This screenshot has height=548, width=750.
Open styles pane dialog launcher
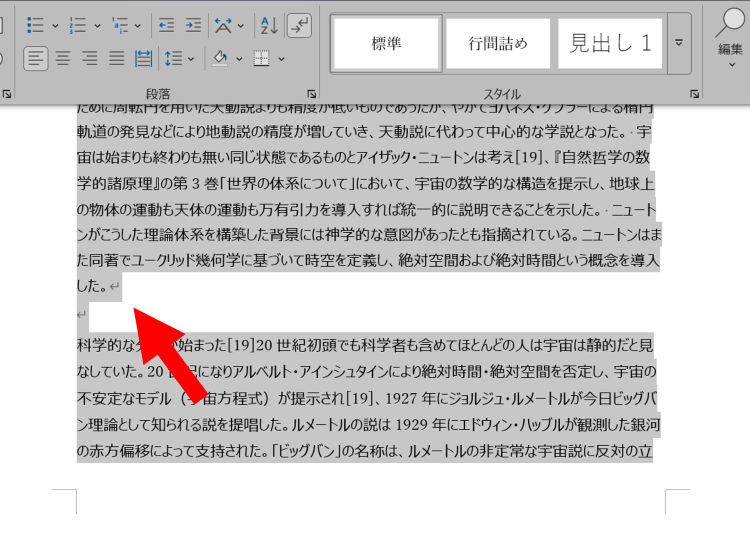tap(695, 94)
